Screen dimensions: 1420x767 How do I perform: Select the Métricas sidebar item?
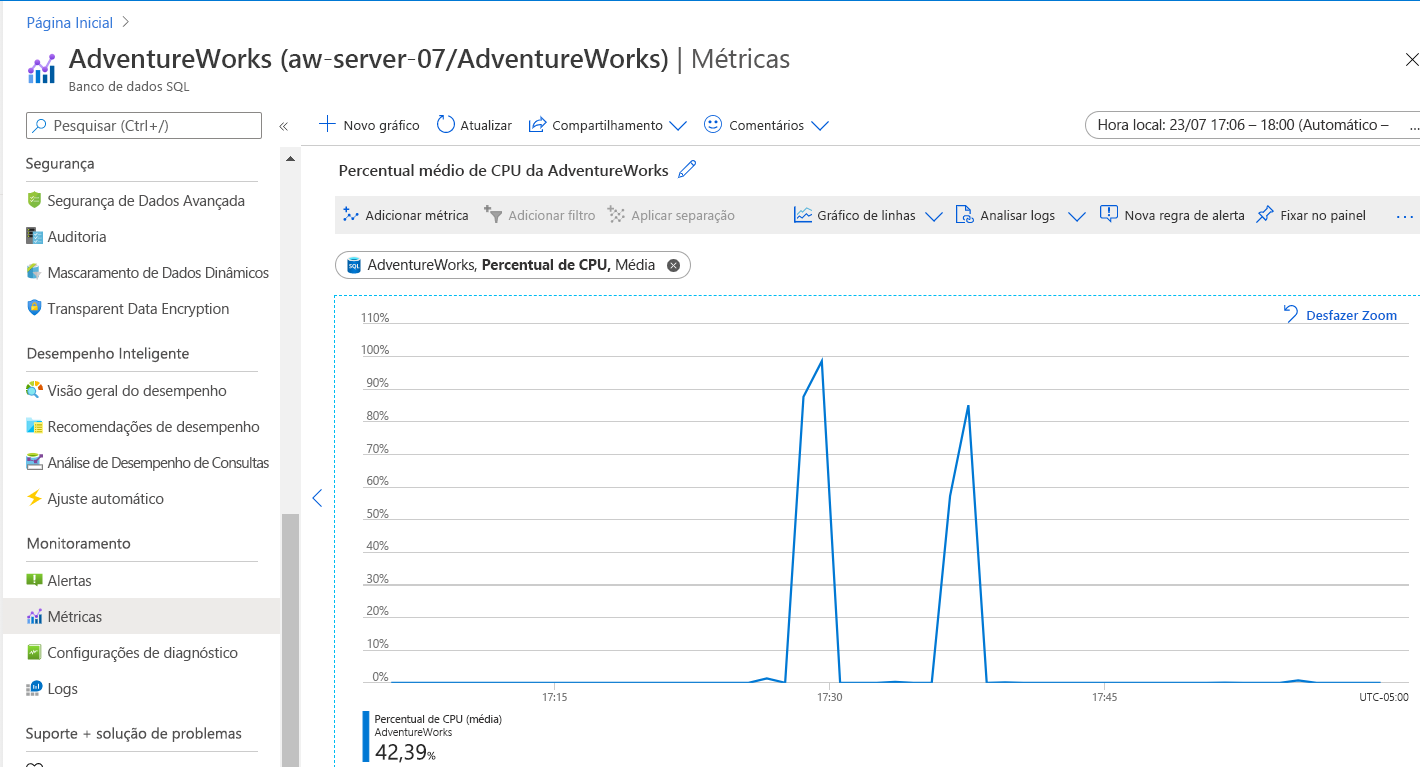[x=141, y=616]
